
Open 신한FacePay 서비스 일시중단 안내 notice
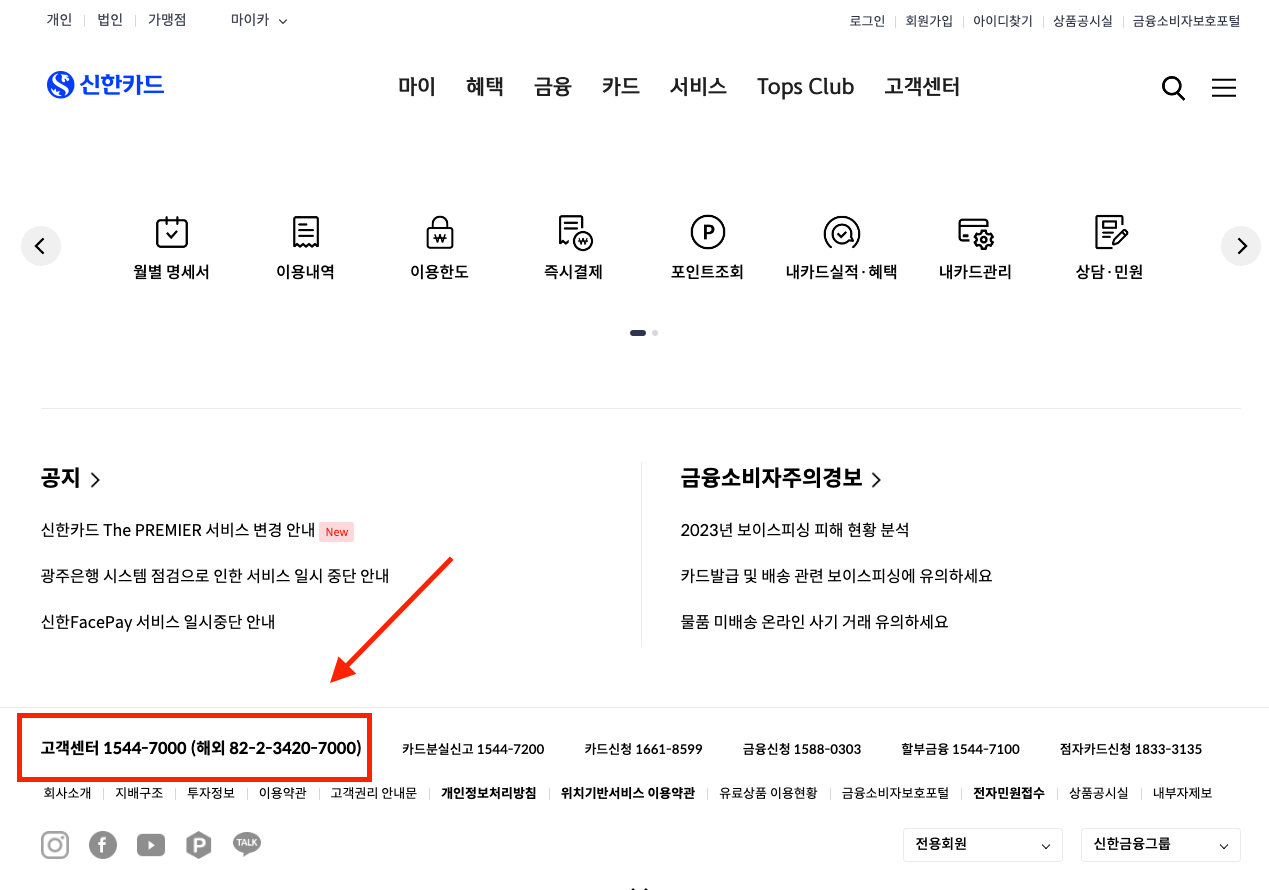(158, 622)
